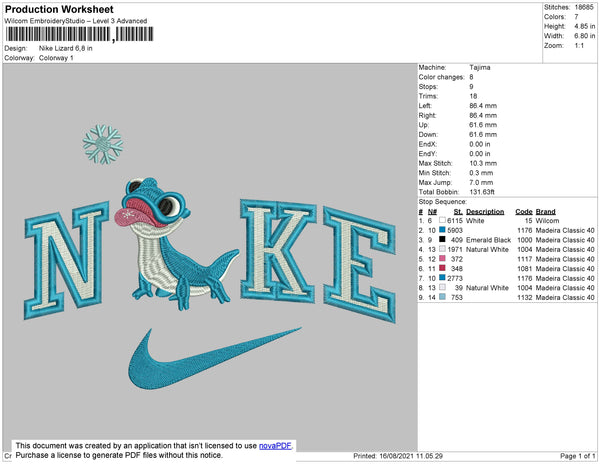Viewport: 600px width, 464px height.
Task: Select the blue swatch next to 2773
Action: pyautogui.click(x=442, y=278)
